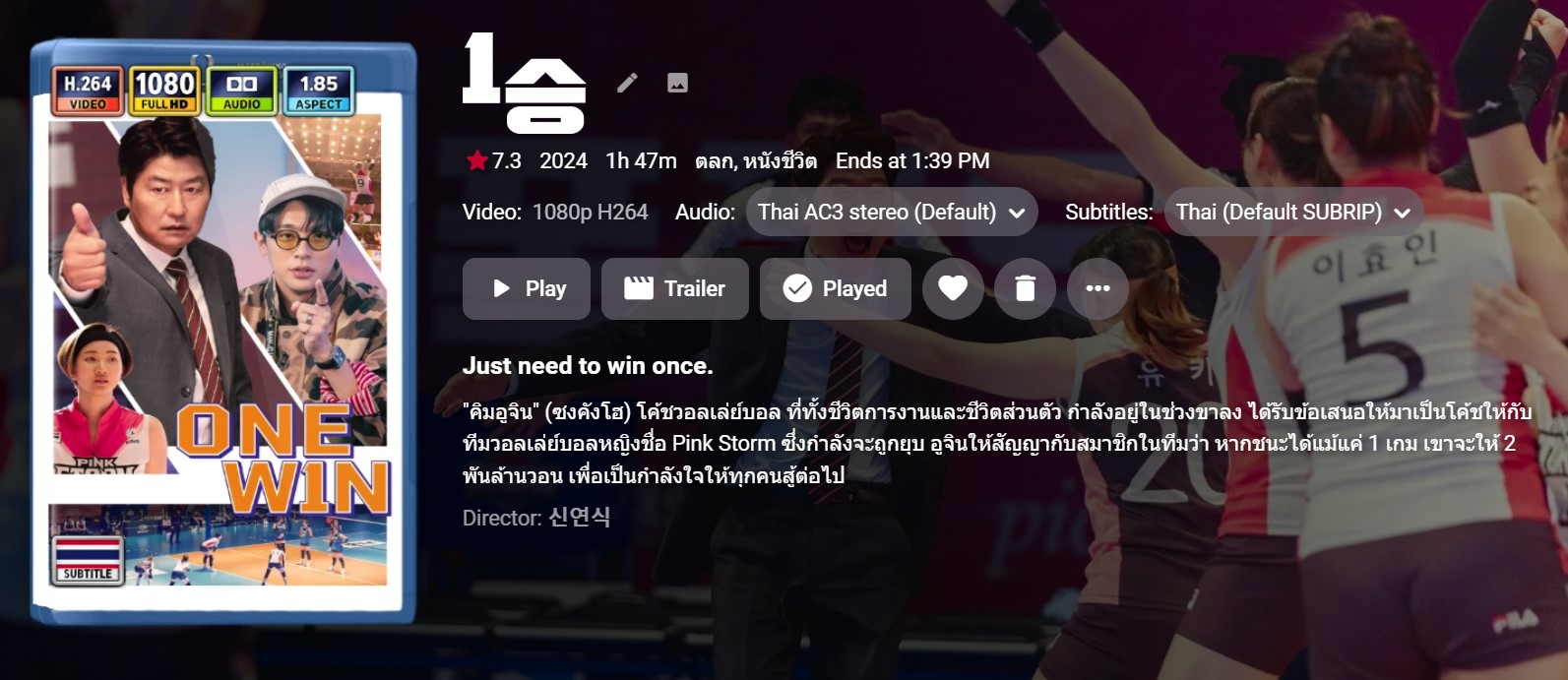Screen dimensions: 1568x680
Task: Toggle the Played checkmark status
Action: [836, 288]
